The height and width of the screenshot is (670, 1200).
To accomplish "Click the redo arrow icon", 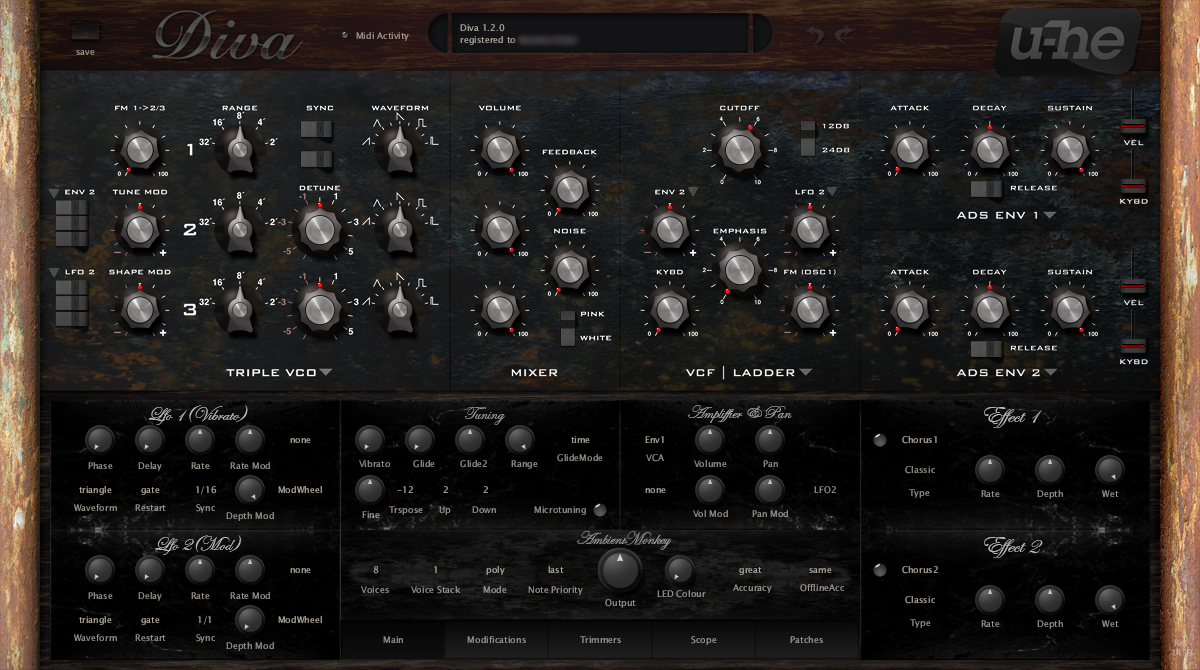I will 843,35.
